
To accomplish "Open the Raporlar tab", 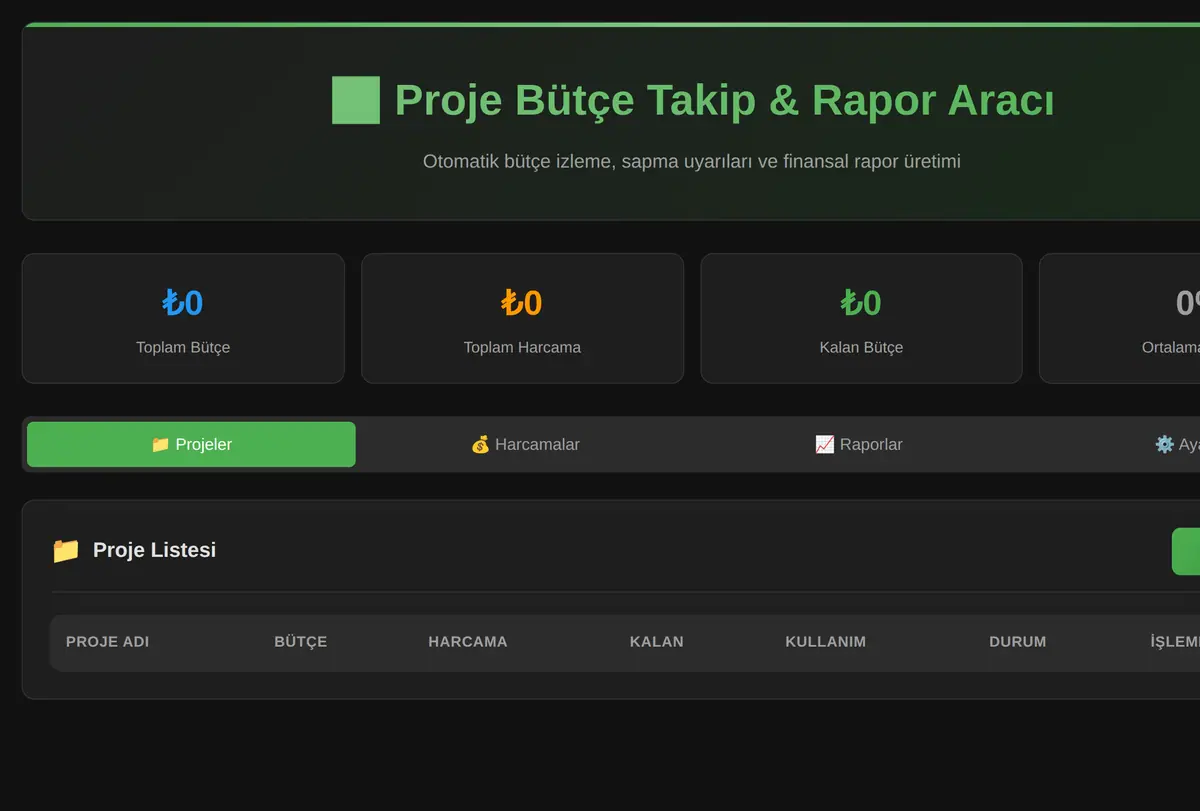I will 859,444.
